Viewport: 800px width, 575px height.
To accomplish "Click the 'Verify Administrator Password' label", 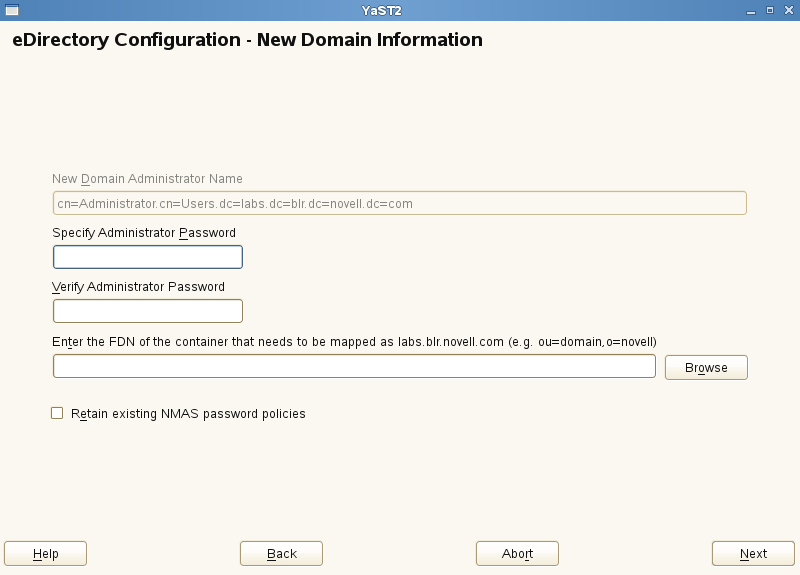I will click(138, 287).
